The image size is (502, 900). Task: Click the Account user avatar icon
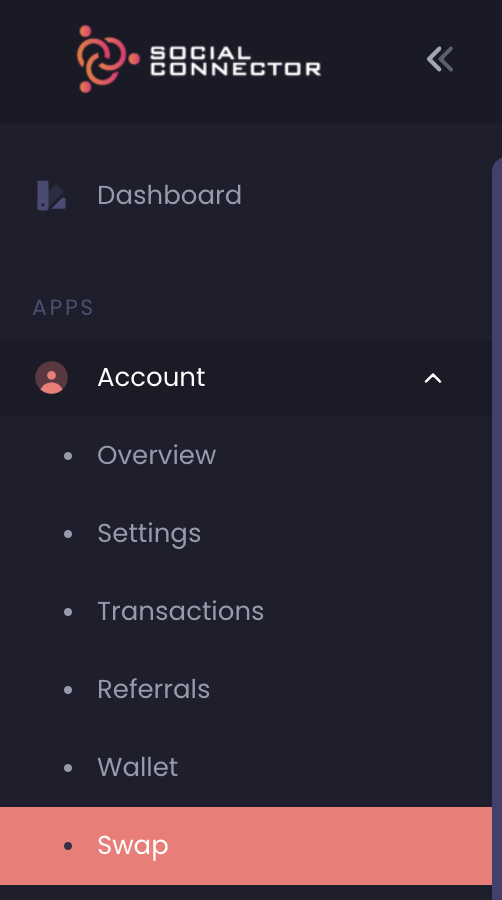(52, 377)
